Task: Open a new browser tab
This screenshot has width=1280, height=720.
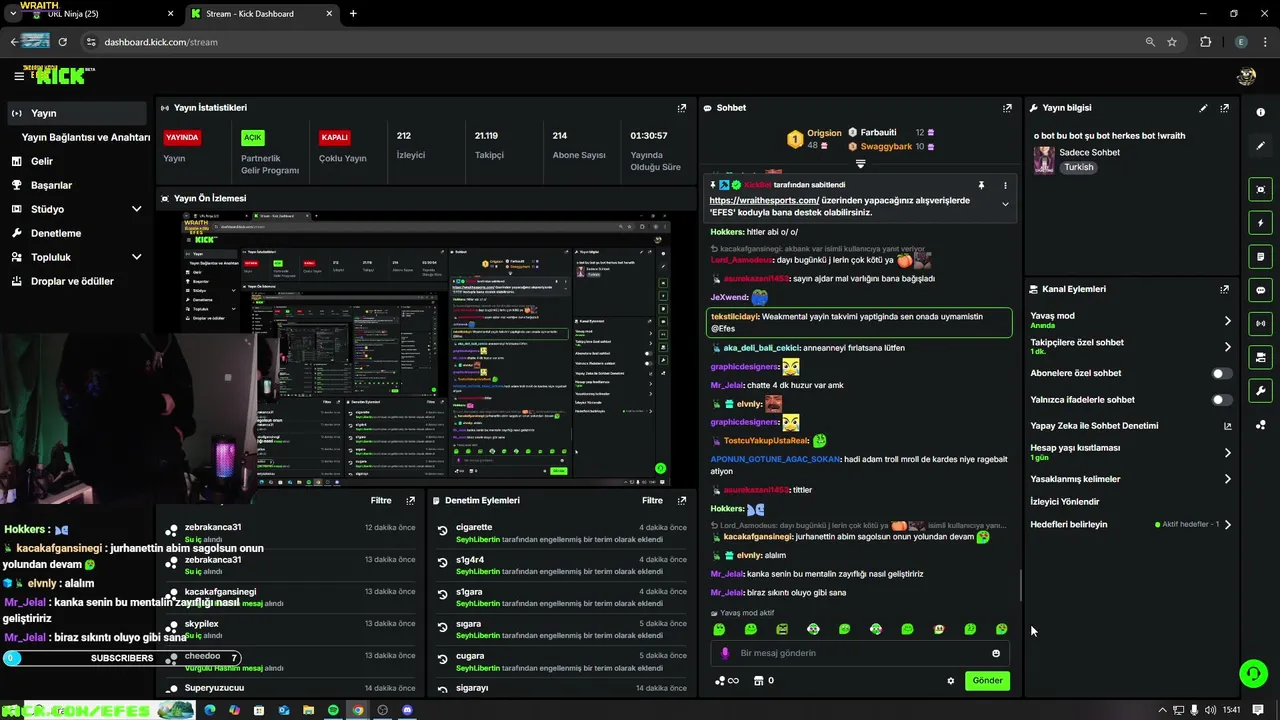Action: 353,14
